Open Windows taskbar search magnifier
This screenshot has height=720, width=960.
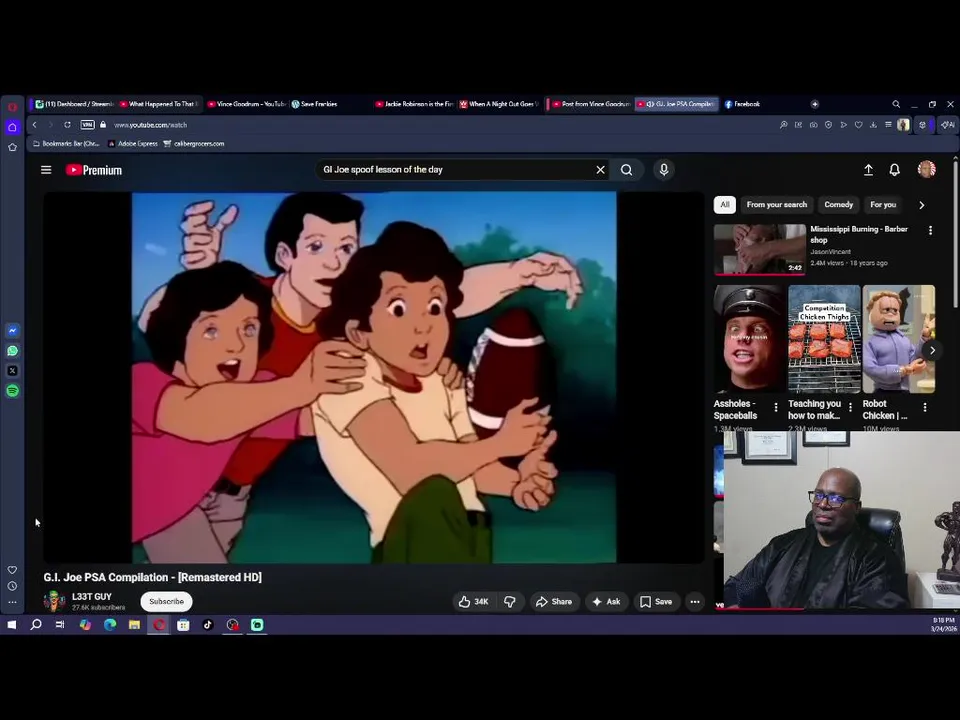click(x=36, y=624)
